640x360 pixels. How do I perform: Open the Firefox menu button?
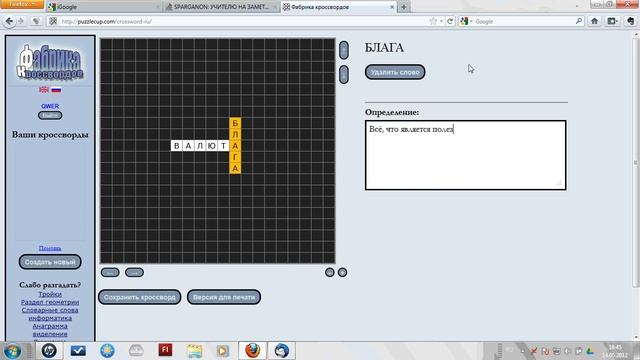tap(22, 4)
